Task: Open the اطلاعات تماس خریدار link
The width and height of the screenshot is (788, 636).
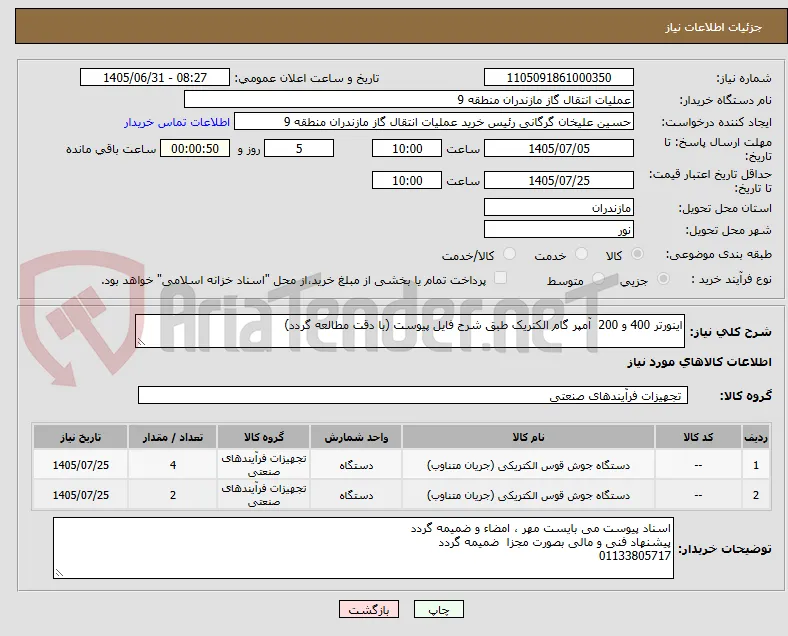Action: [177, 122]
